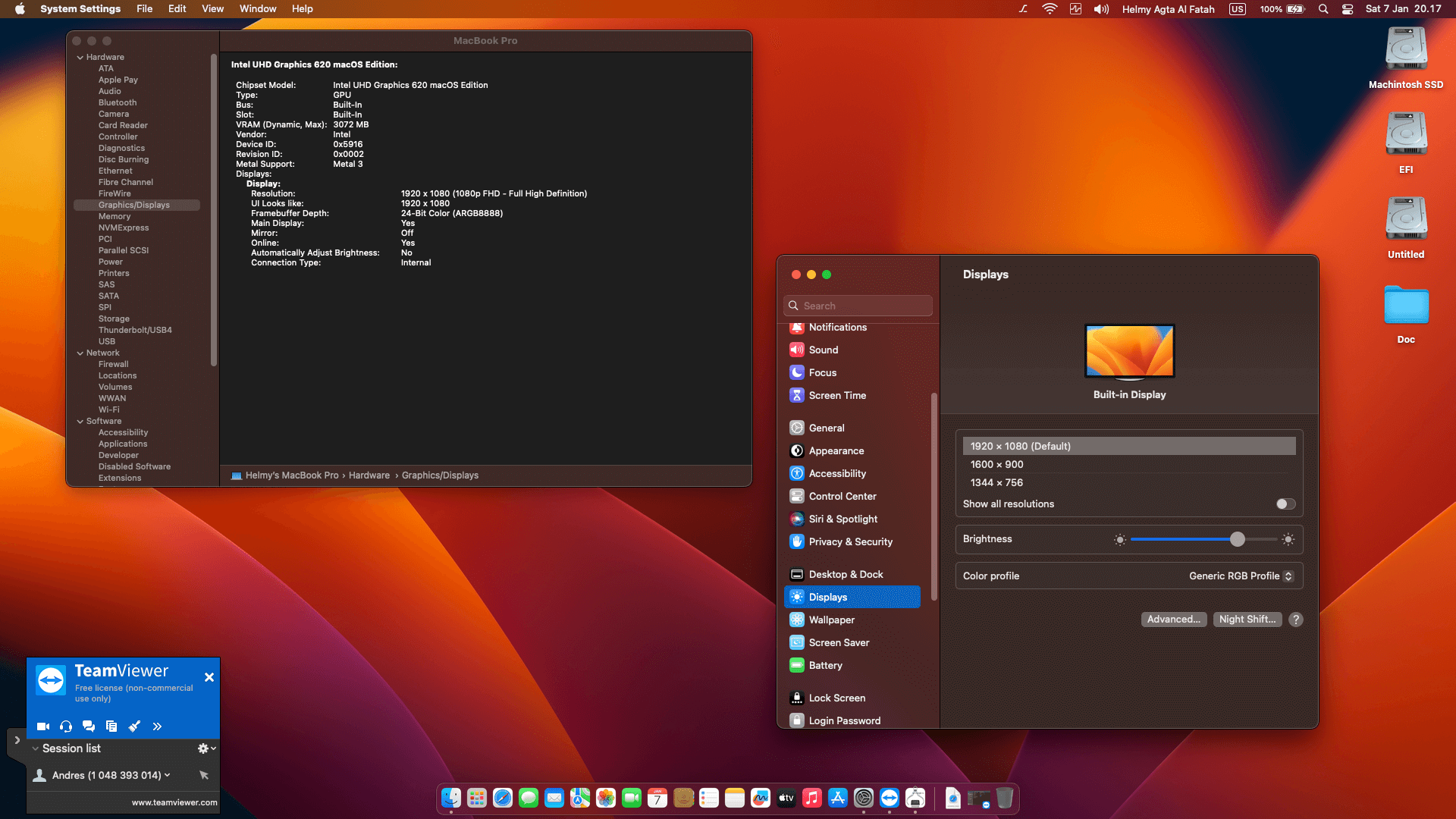Viewport: 1456px width, 819px height.
Task: Open the TeamViewer chat window
Action: pyautogui.click(x=89, y=726)
